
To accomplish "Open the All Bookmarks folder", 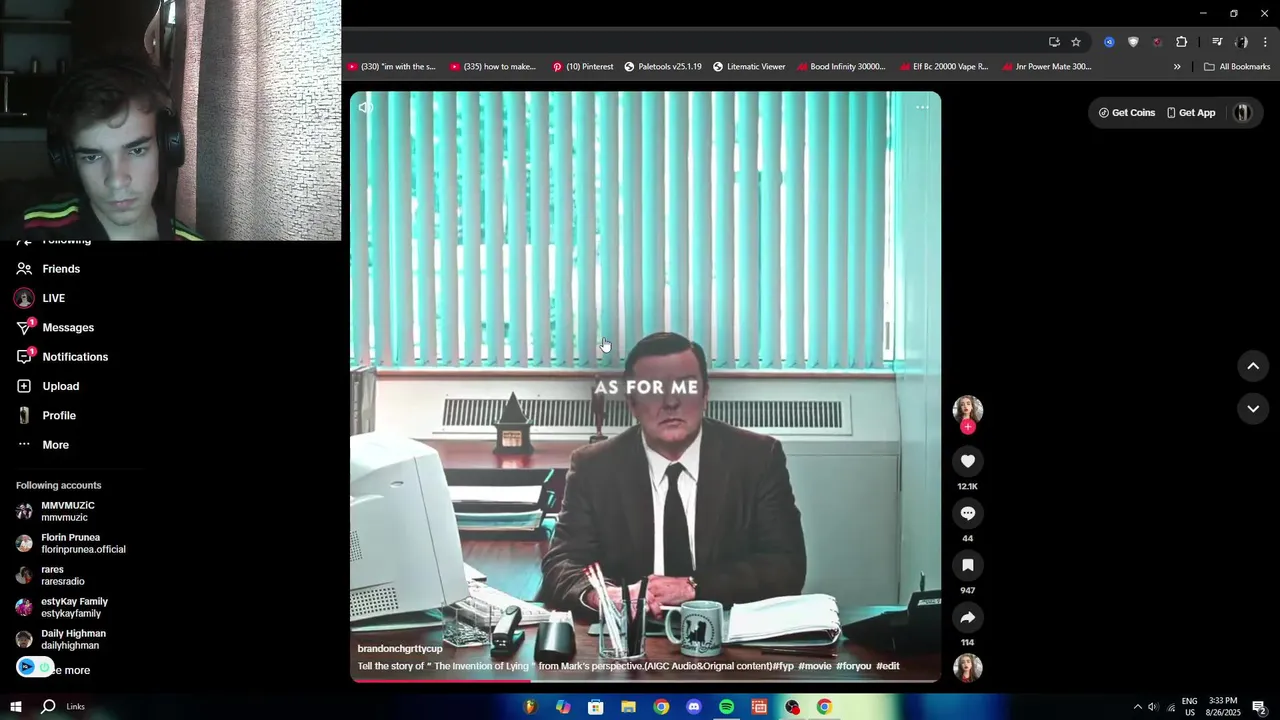I will pos(1237,67).
